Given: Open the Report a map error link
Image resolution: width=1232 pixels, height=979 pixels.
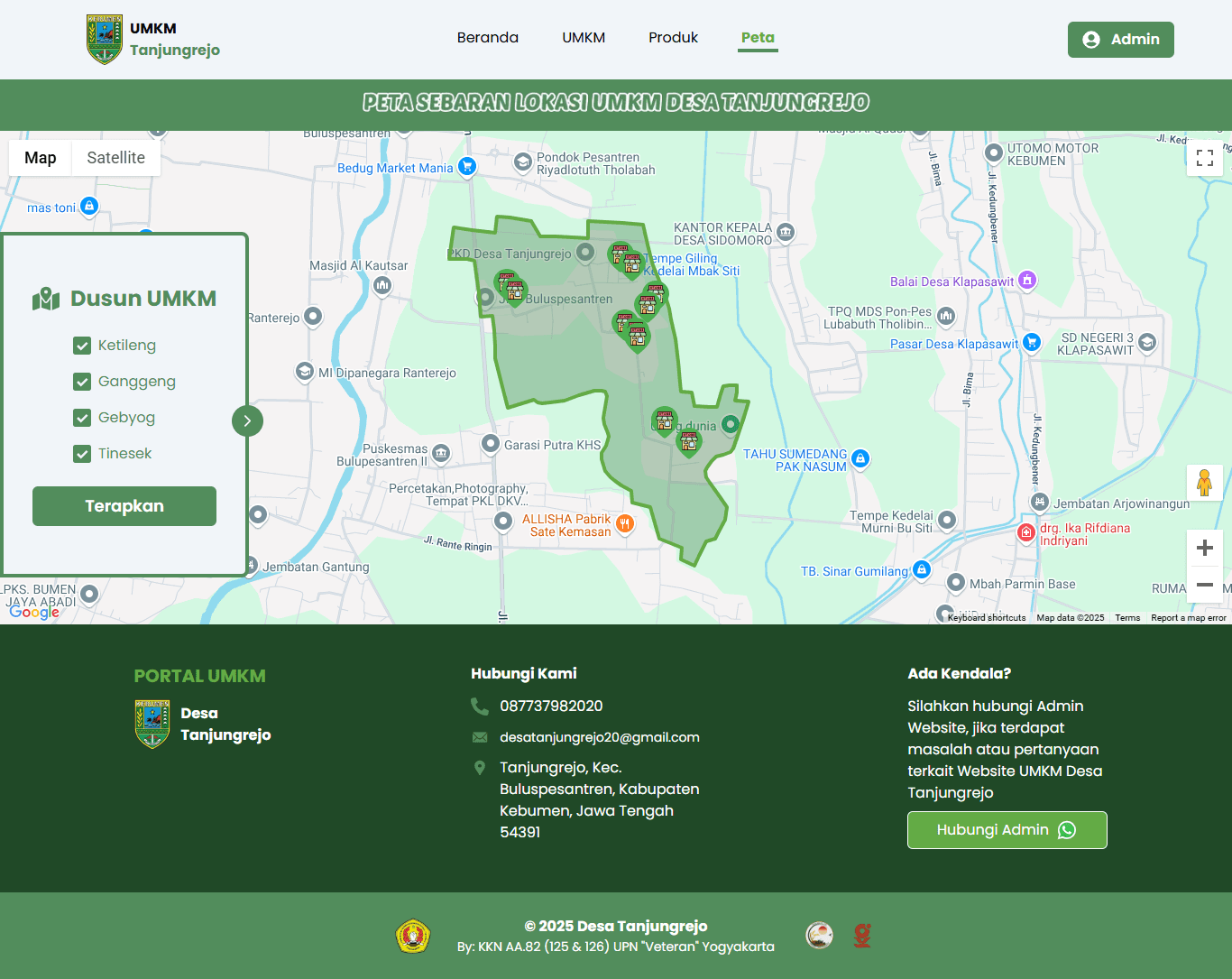Looking at the screenshot, I should (1190, 617).
